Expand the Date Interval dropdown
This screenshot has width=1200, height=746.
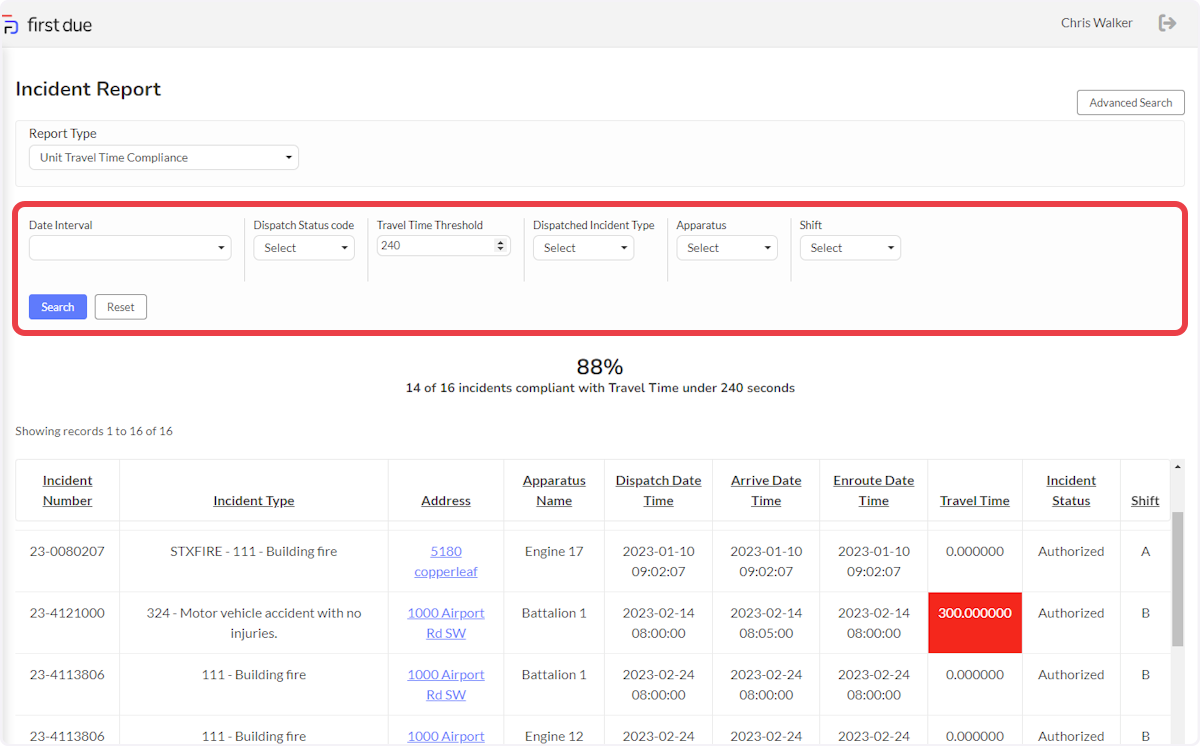point(130,248)
